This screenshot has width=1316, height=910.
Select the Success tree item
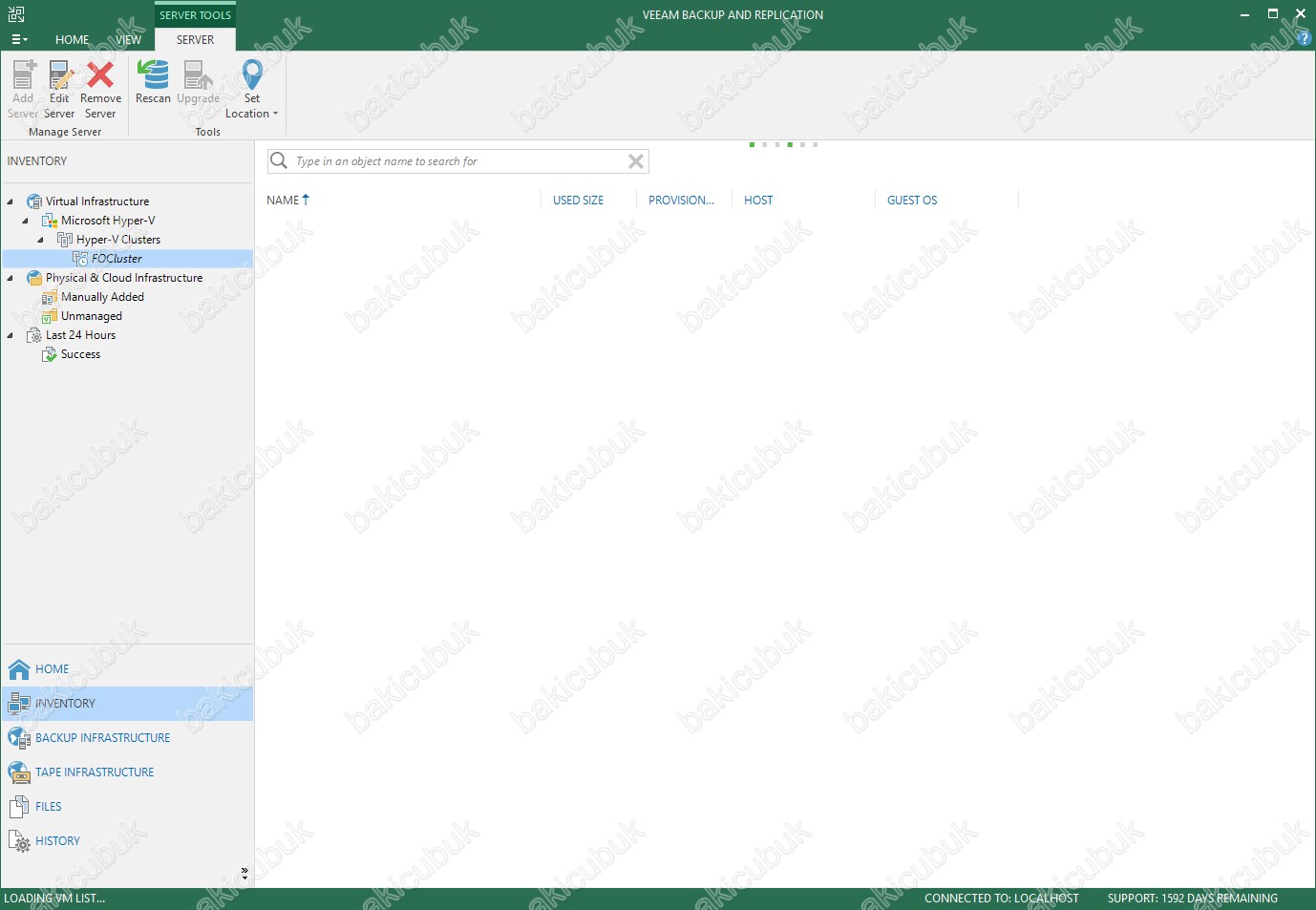(x=80, y=354)
